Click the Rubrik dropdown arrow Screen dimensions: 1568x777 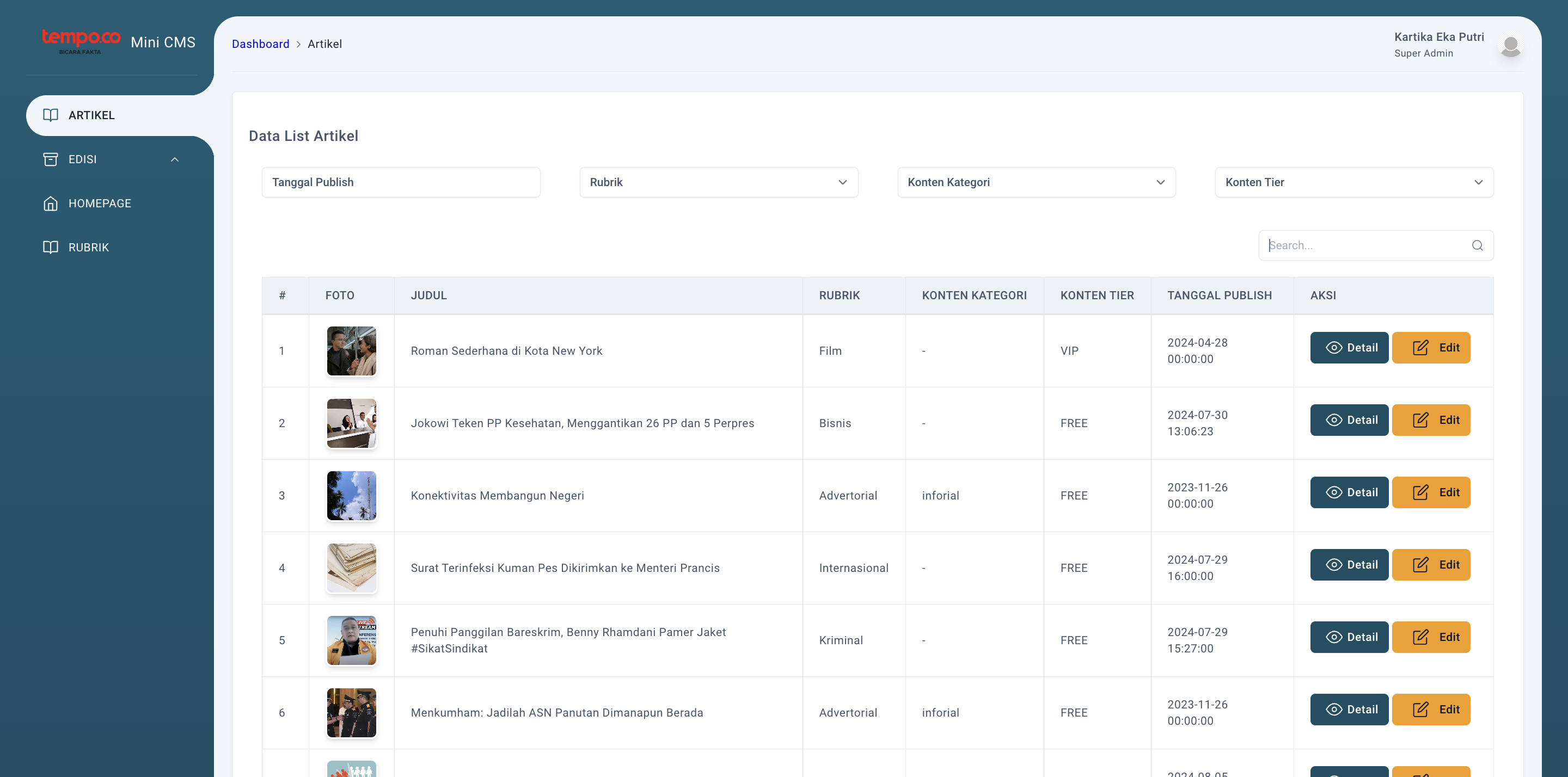[842, 182]
